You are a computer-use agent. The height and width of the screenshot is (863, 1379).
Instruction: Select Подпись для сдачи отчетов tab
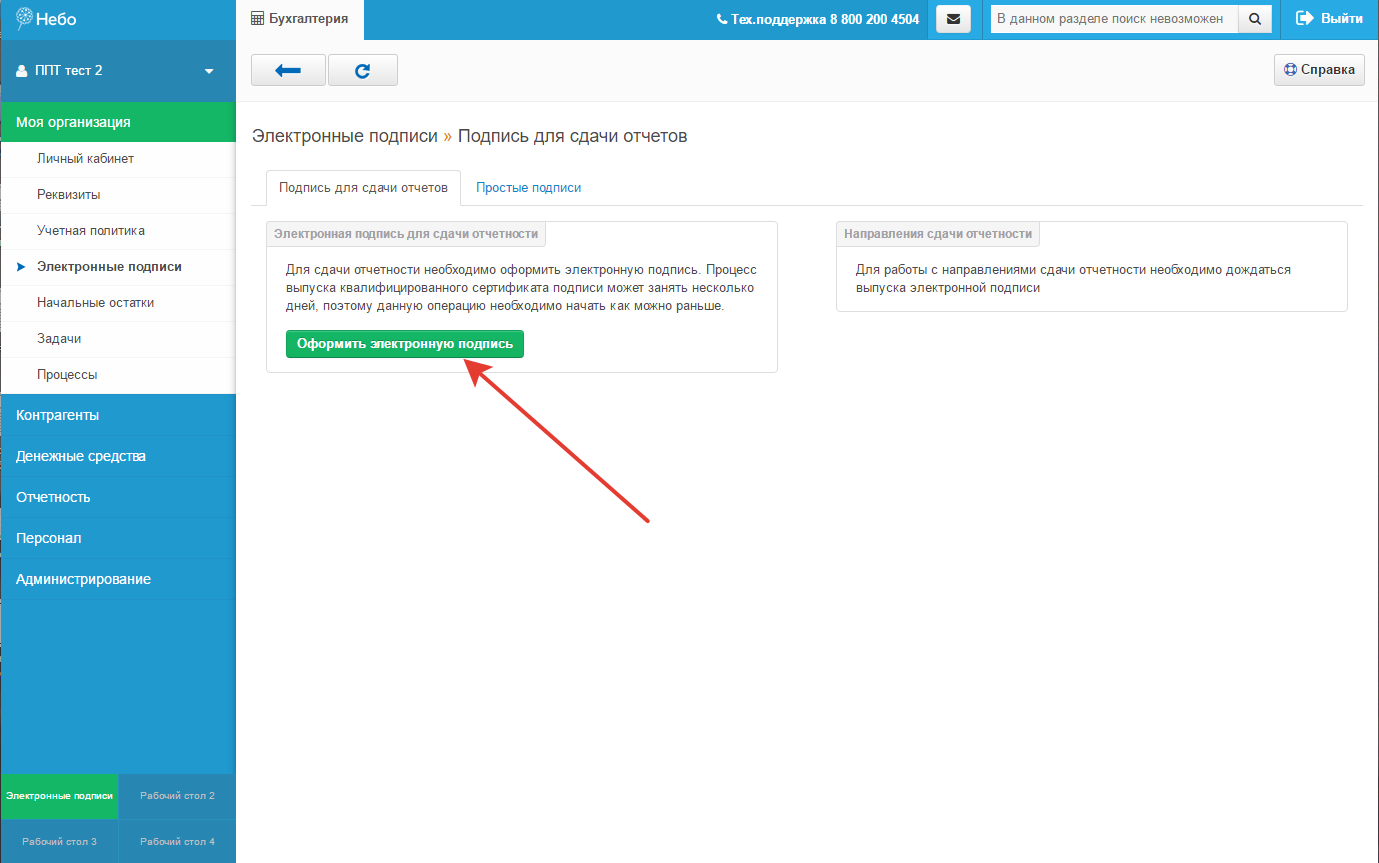363,188
